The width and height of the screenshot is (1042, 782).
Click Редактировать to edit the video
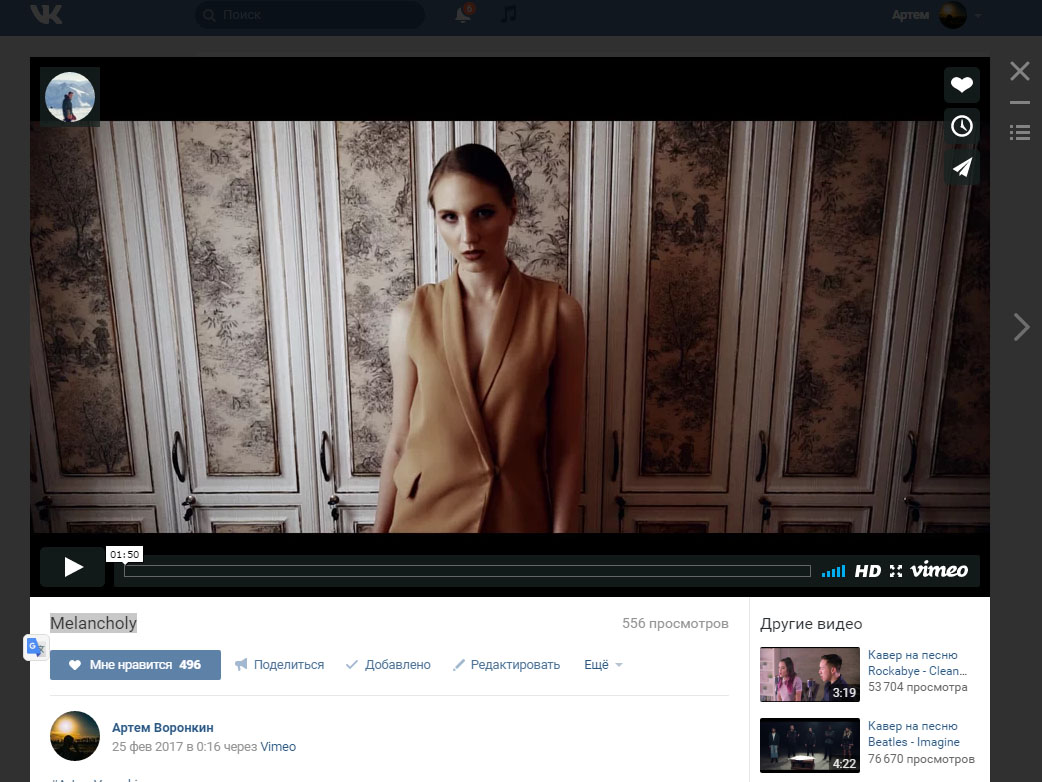pos(506,664)
